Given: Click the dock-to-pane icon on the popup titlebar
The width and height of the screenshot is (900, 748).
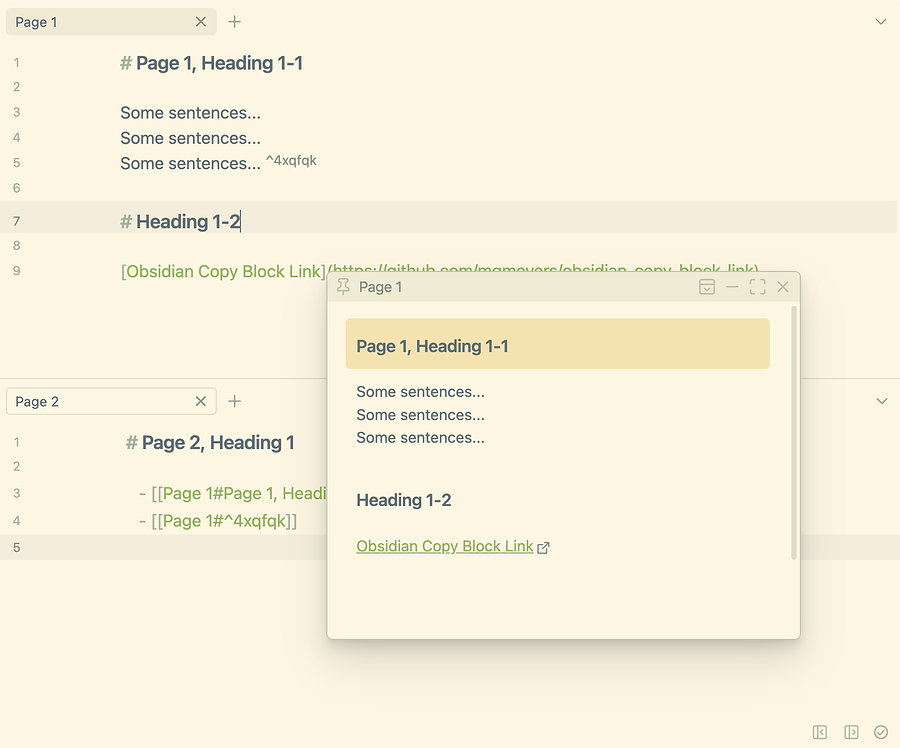Looking at the screenshot, I should pos(707,286).
